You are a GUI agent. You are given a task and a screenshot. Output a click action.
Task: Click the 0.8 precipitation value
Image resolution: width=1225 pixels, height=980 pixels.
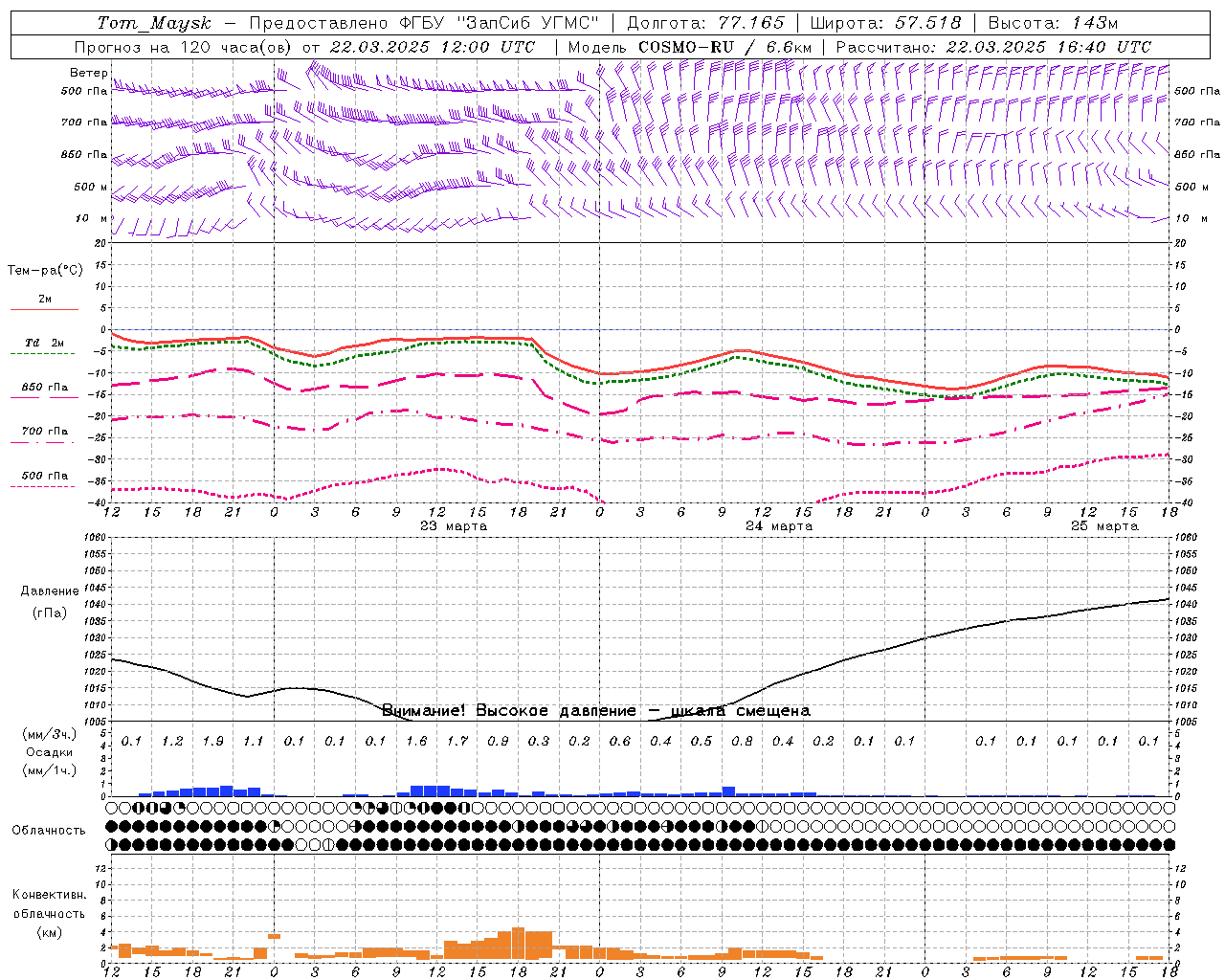742,741
